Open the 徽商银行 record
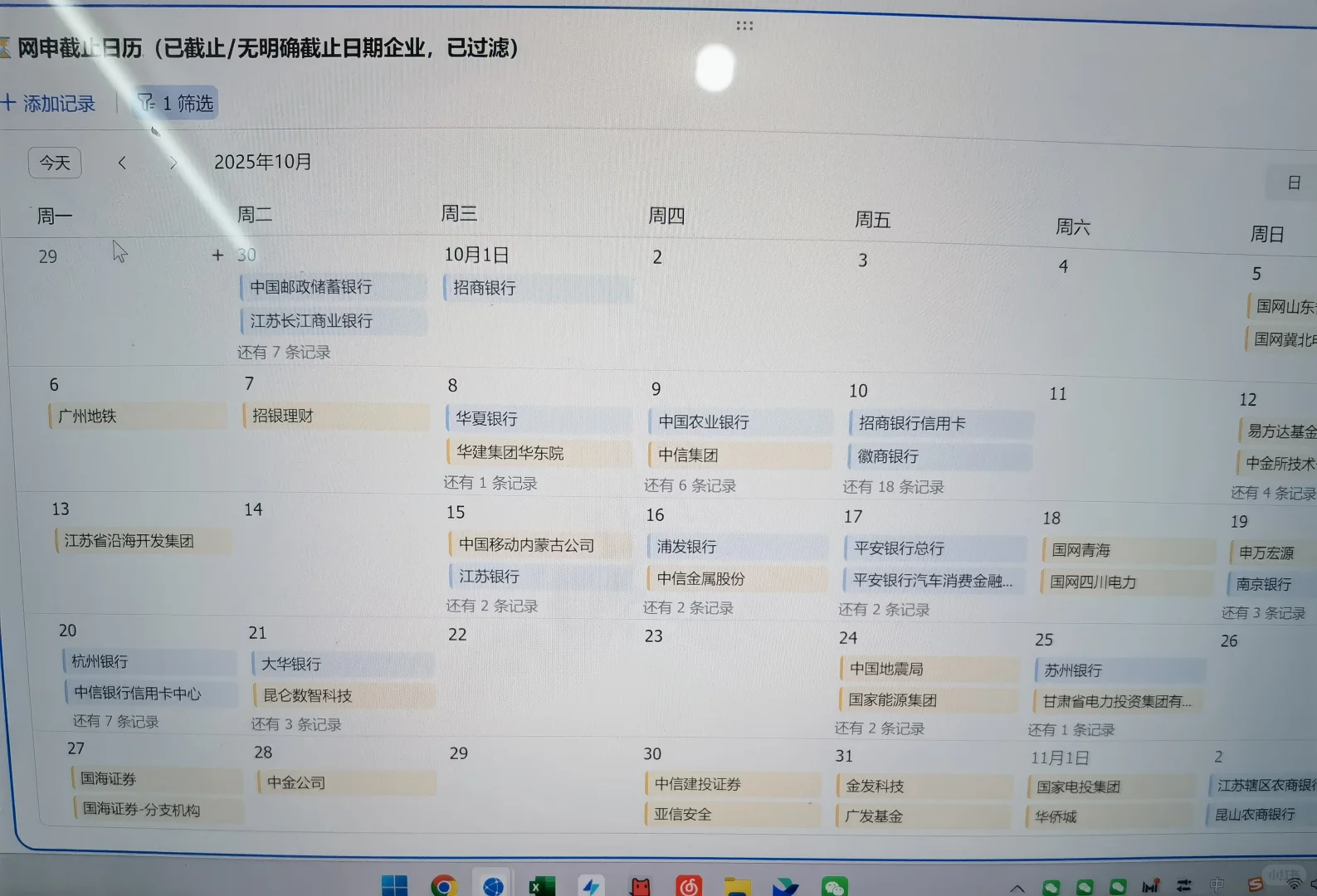This screenshot has width=1317, height=896. pyautogui.click(x=941, y=456)
